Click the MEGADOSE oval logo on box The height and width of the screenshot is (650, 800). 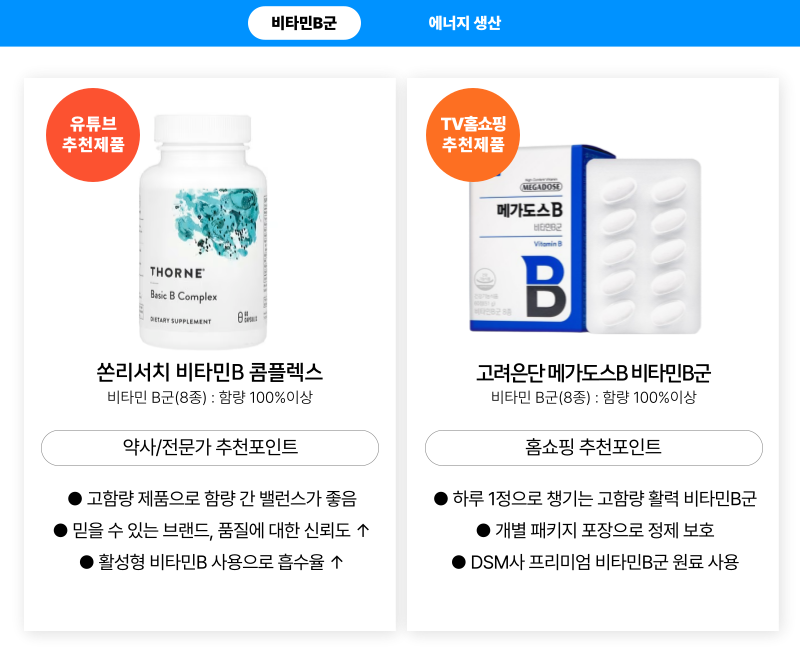click(541, 187)
